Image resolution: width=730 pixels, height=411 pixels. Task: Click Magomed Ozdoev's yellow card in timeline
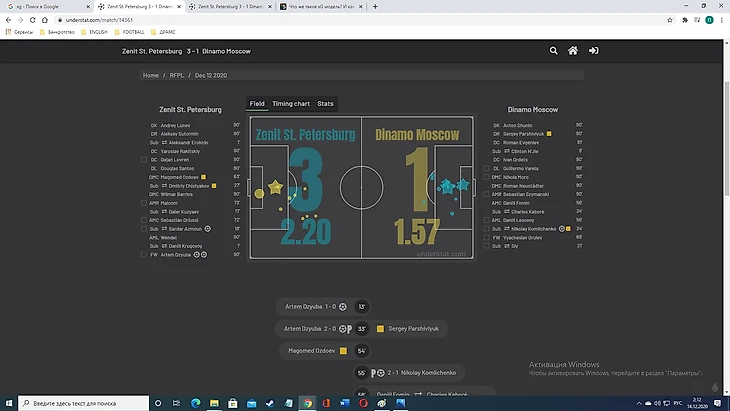click(x=342, y=351)
